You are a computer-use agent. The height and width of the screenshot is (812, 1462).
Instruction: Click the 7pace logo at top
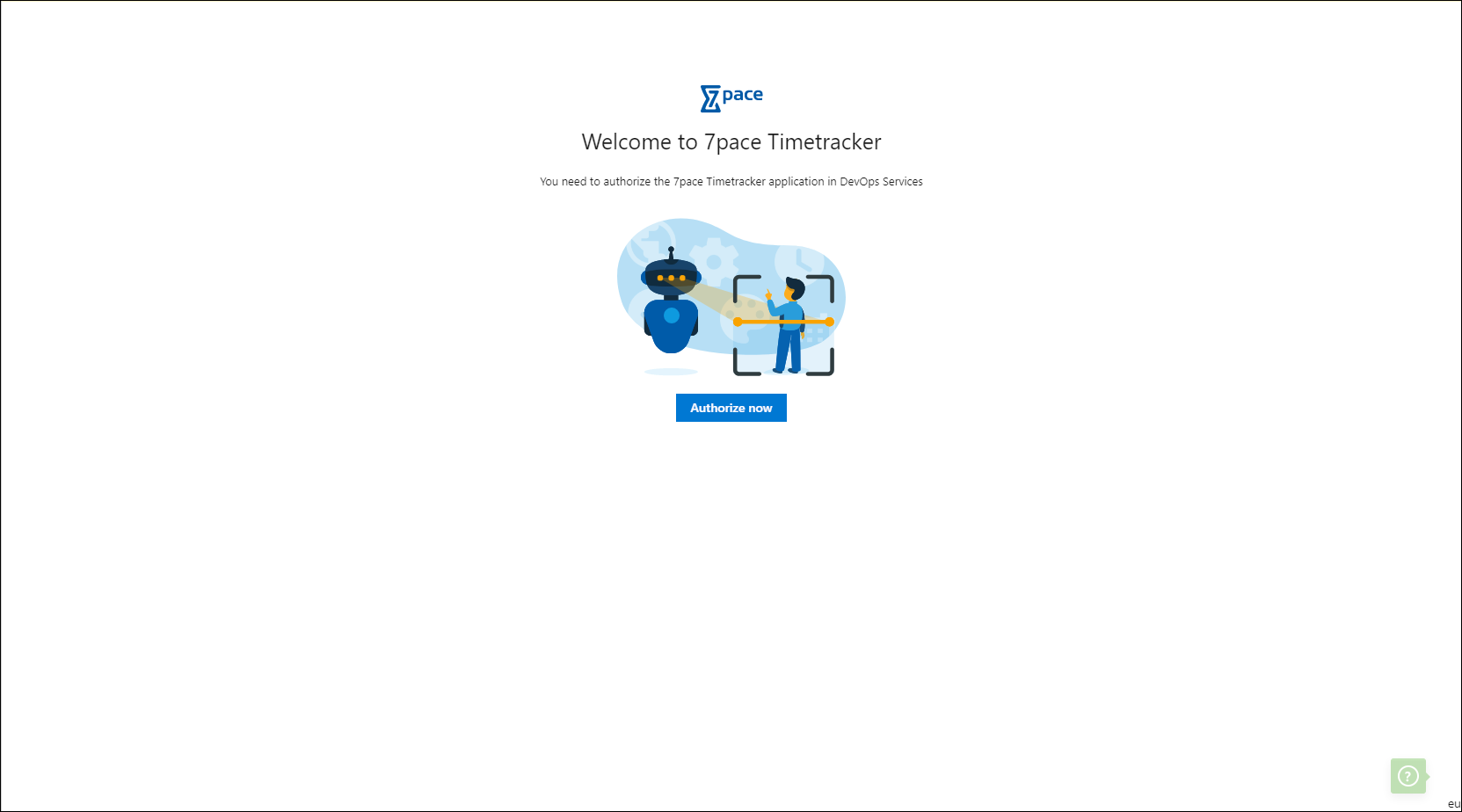(731, 98)
